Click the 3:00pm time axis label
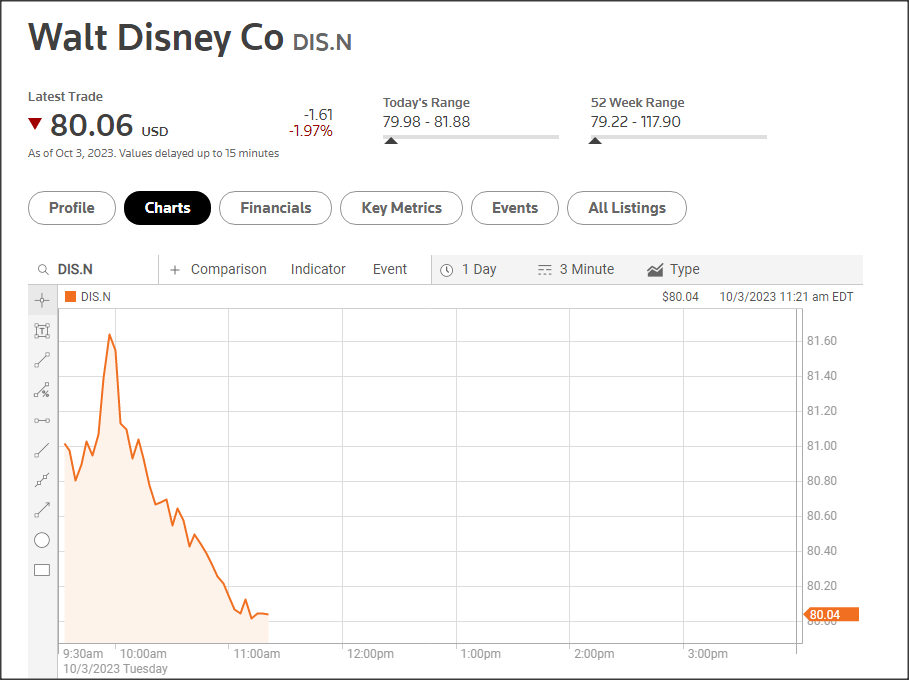The width and height of the screenshot is (909, 680). 708,654
